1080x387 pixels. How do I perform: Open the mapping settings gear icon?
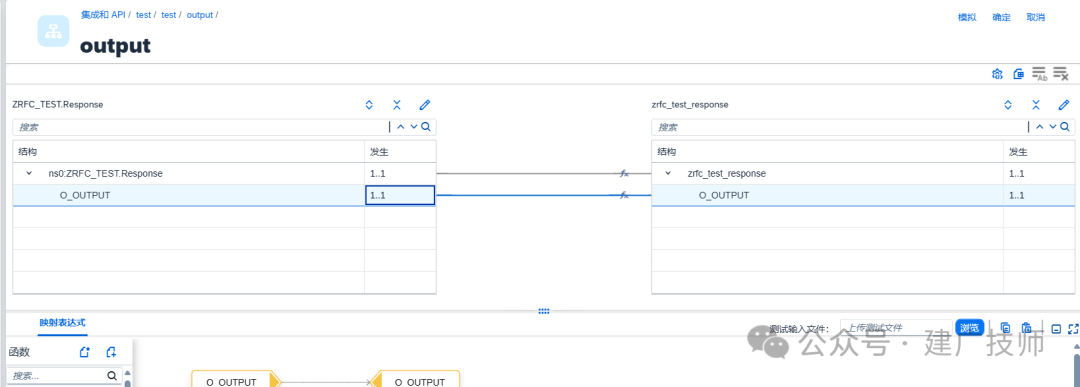pos(997,74)
